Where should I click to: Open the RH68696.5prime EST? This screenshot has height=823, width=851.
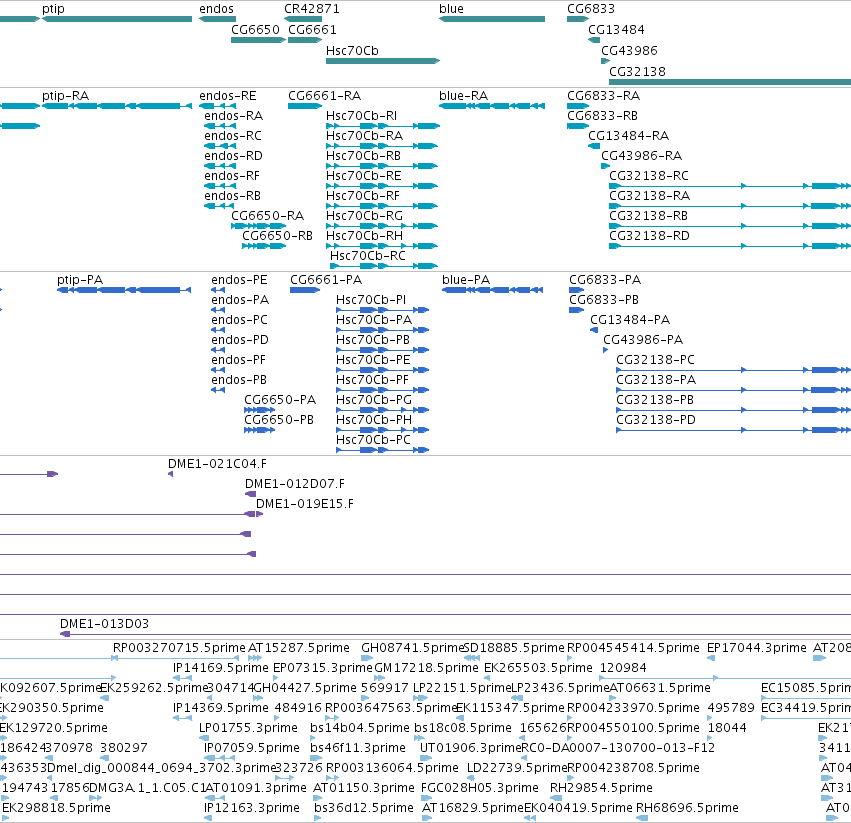pos(640,818)
